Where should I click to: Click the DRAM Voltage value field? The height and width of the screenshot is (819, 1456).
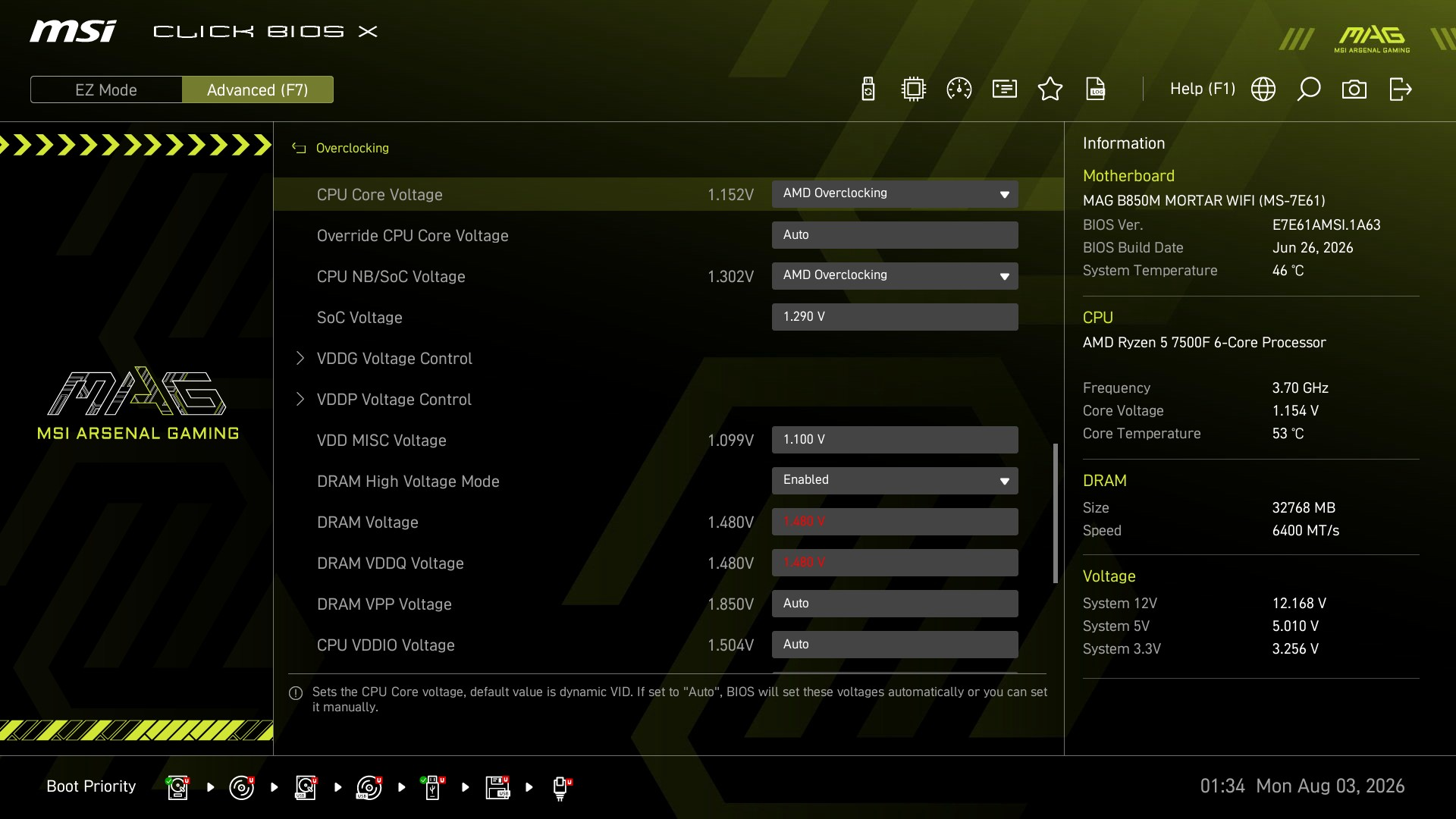point(895,522)
